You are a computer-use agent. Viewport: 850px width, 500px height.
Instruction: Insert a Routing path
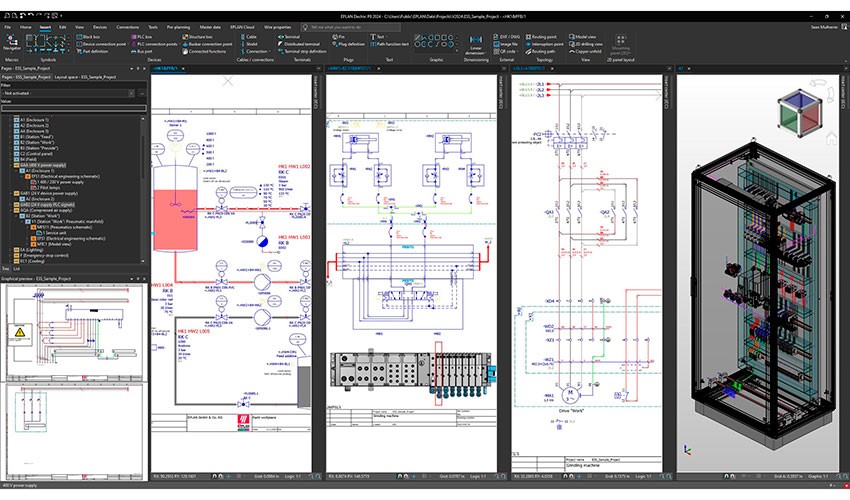[540, 52]
